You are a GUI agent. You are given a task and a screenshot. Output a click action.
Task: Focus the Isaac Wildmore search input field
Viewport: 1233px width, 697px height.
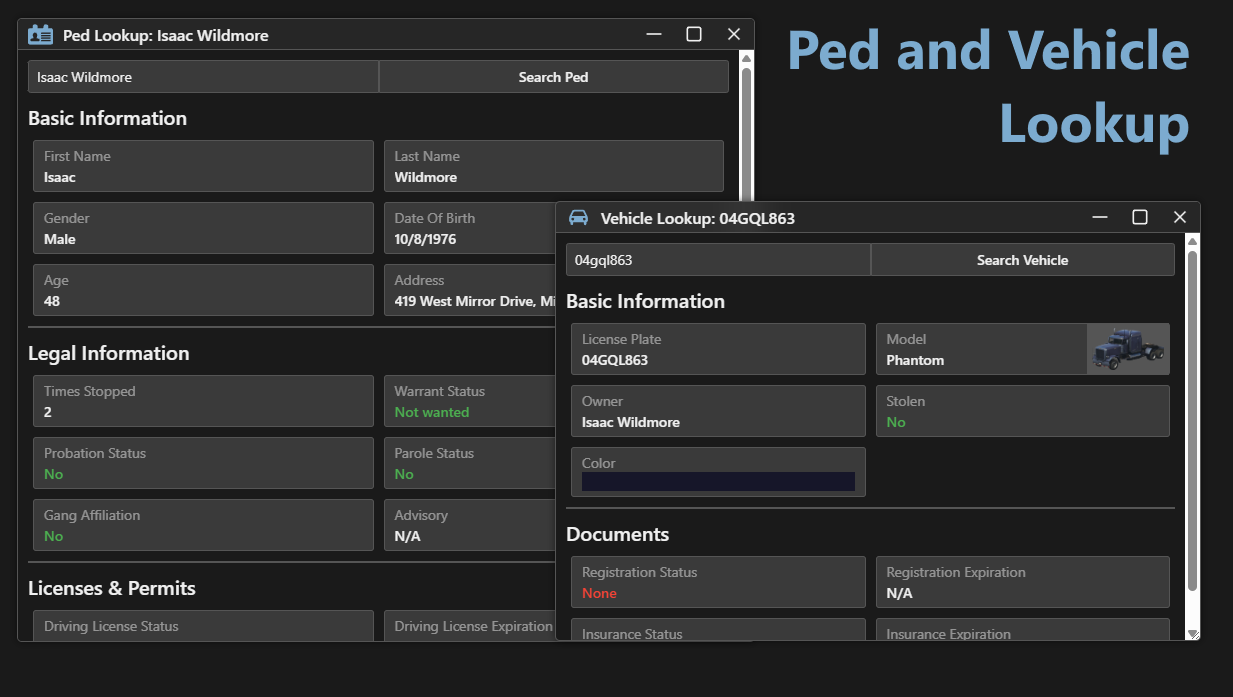(x=203, y=77)
